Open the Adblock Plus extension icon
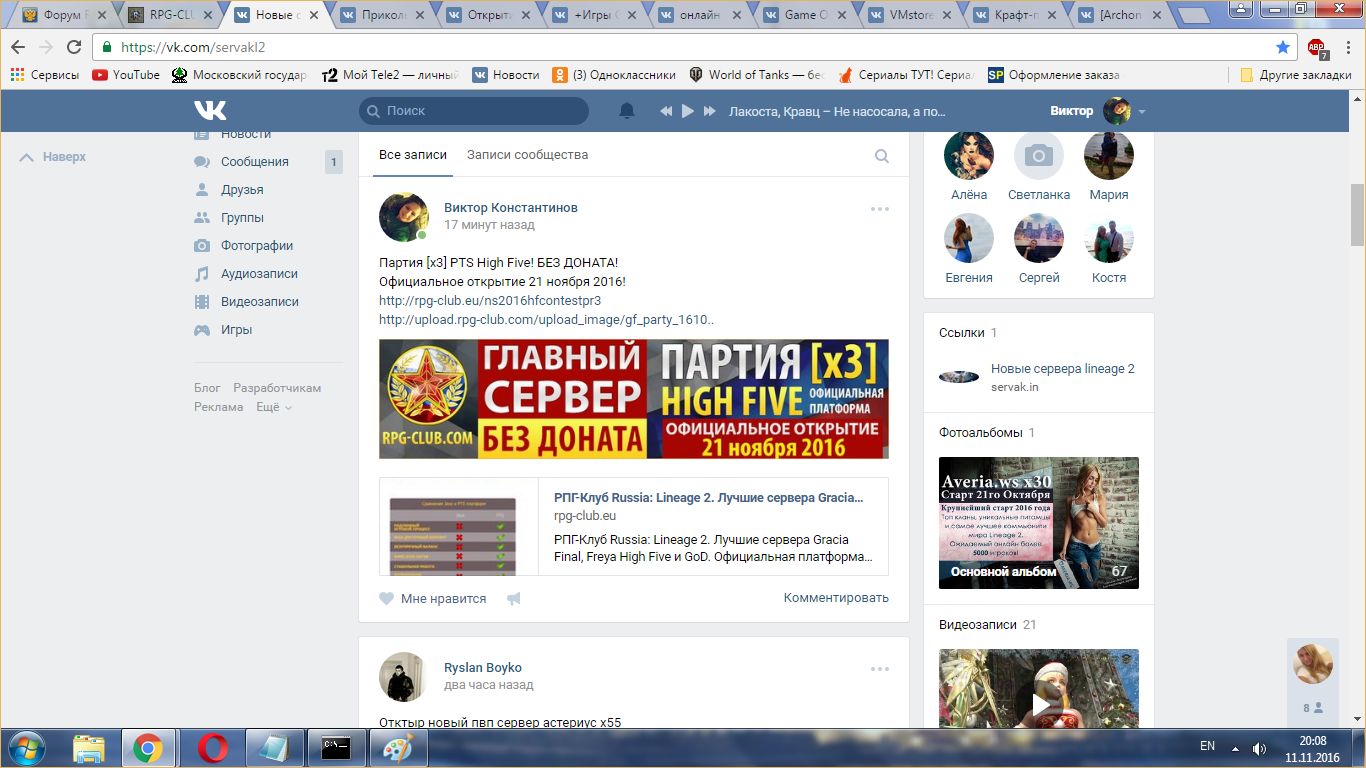The image size is (1366, 768). pyautogui.click(x=1316, y=47)
